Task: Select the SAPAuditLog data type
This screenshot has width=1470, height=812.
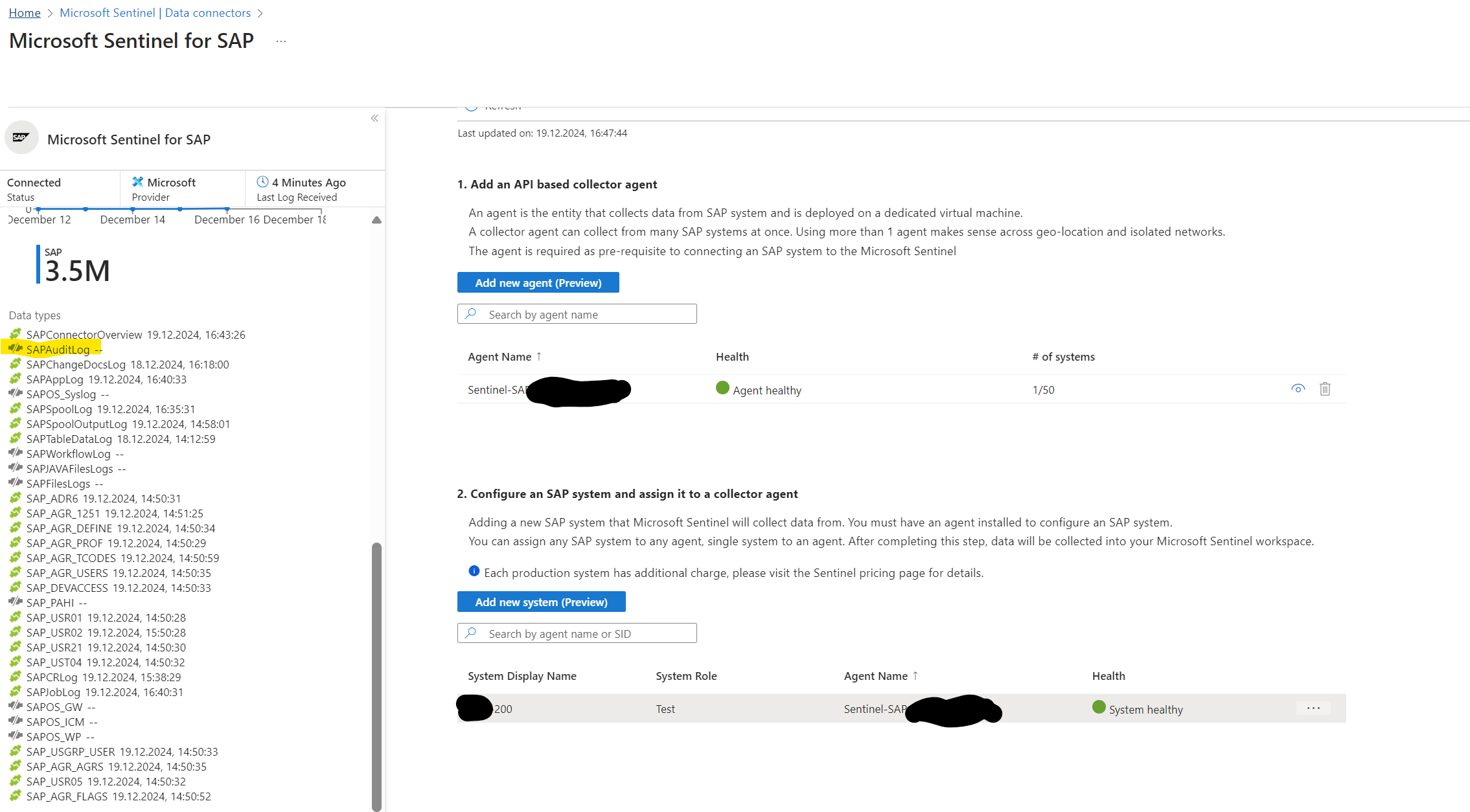Action: pos(58,349)
